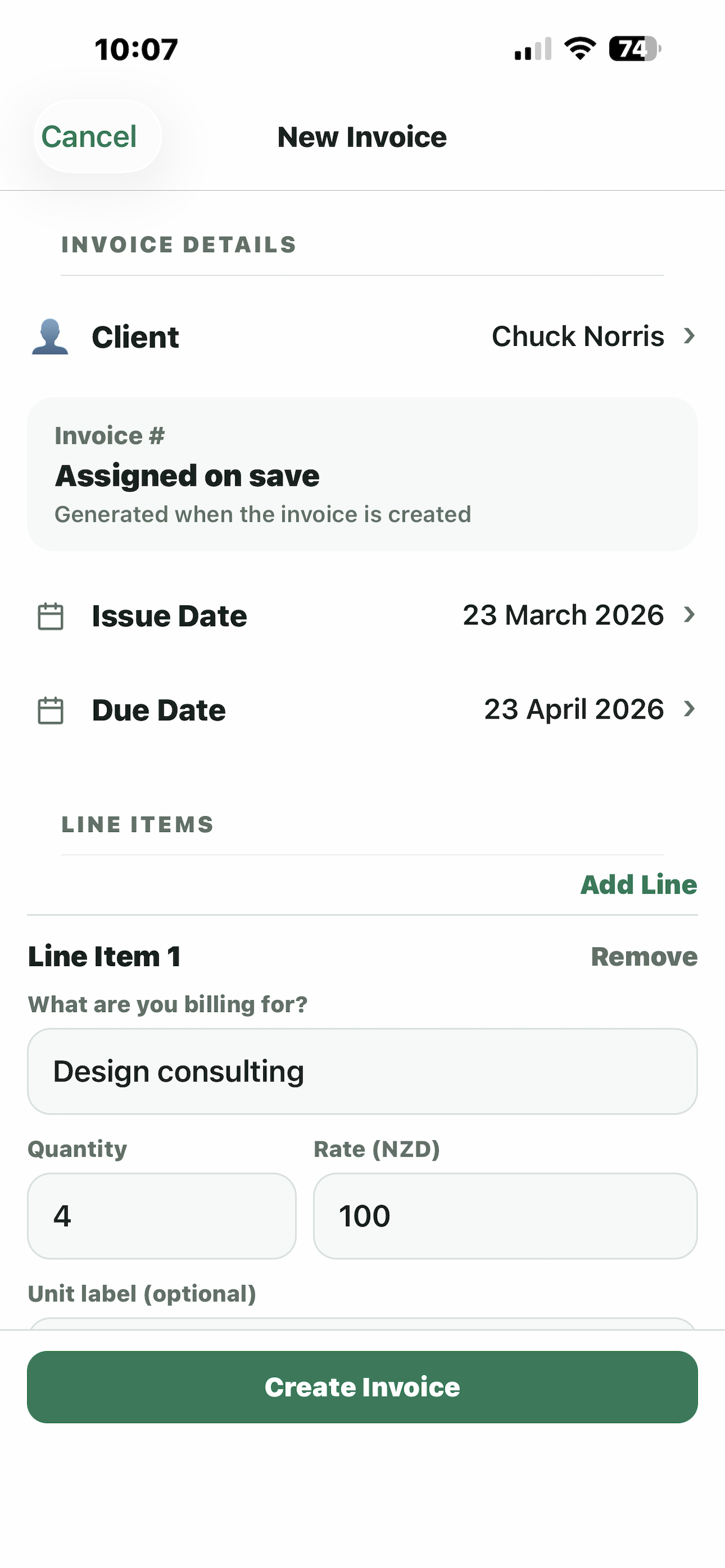Select the Invoice Details section header
This screenshot has width=725, height=1568.
[178, 244]
